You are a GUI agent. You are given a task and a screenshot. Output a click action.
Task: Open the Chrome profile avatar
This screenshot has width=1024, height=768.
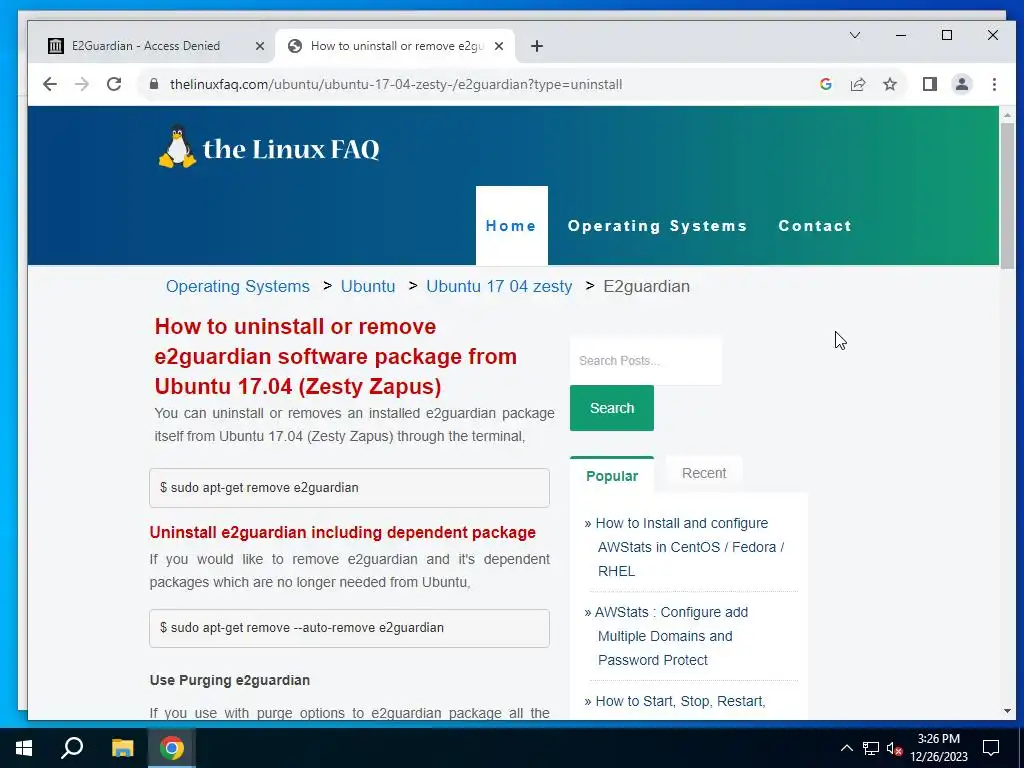pyautogui.click(x=961, y=84)
